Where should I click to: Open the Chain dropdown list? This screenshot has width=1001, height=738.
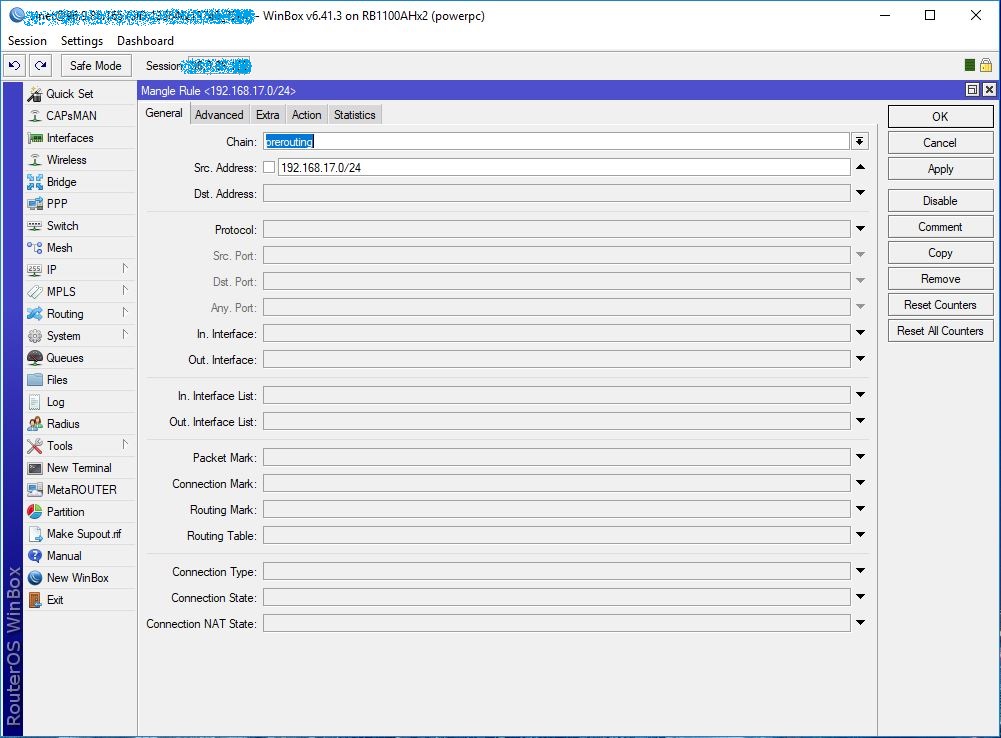[x=860, y=141]
